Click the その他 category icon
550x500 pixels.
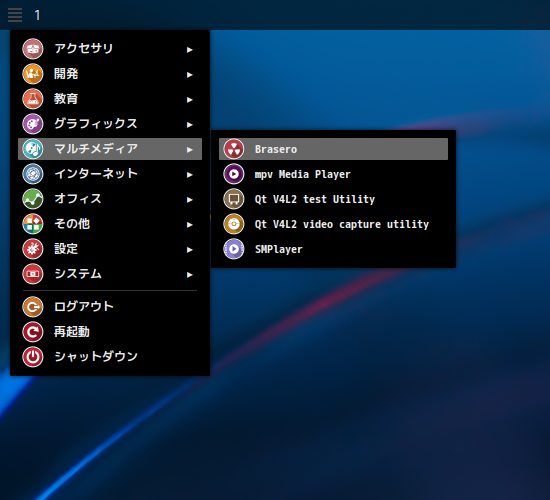click(x=33, y=224)
